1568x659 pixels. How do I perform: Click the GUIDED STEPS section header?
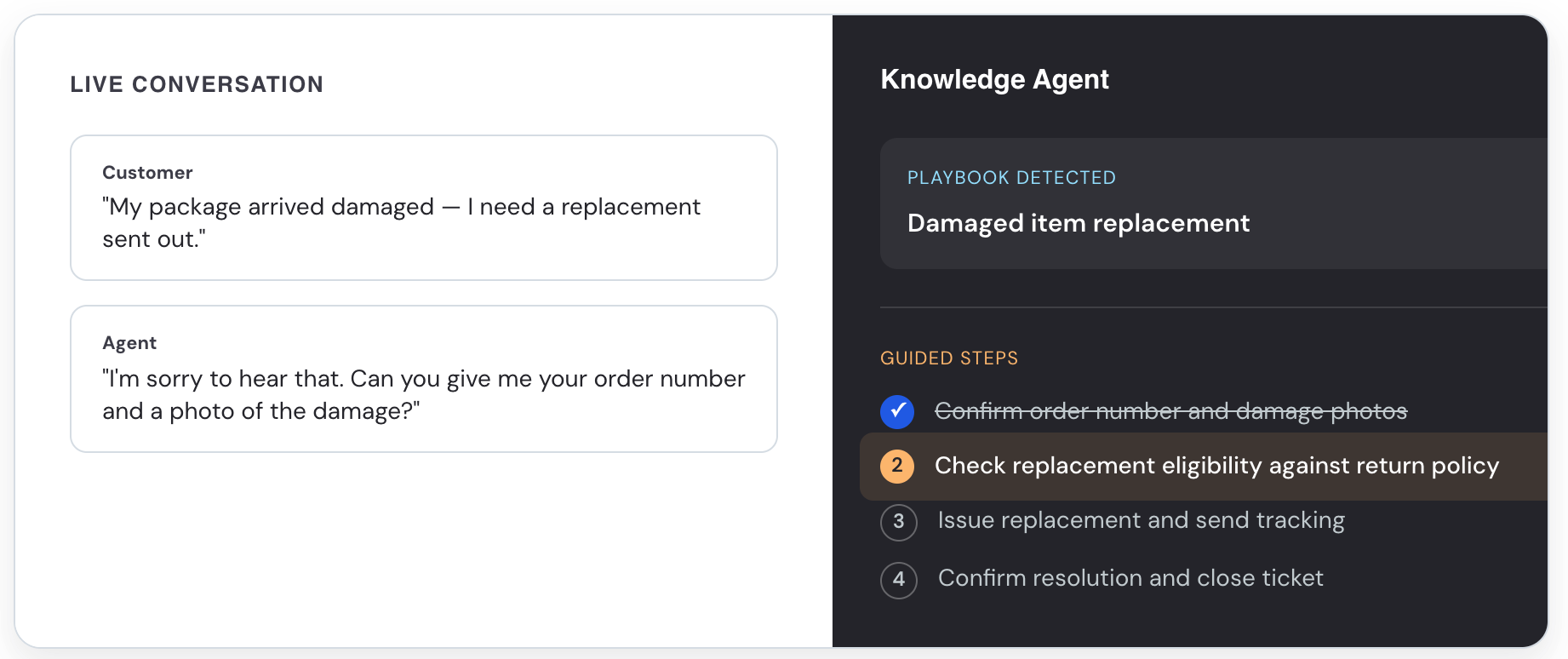tap(949, 358)
